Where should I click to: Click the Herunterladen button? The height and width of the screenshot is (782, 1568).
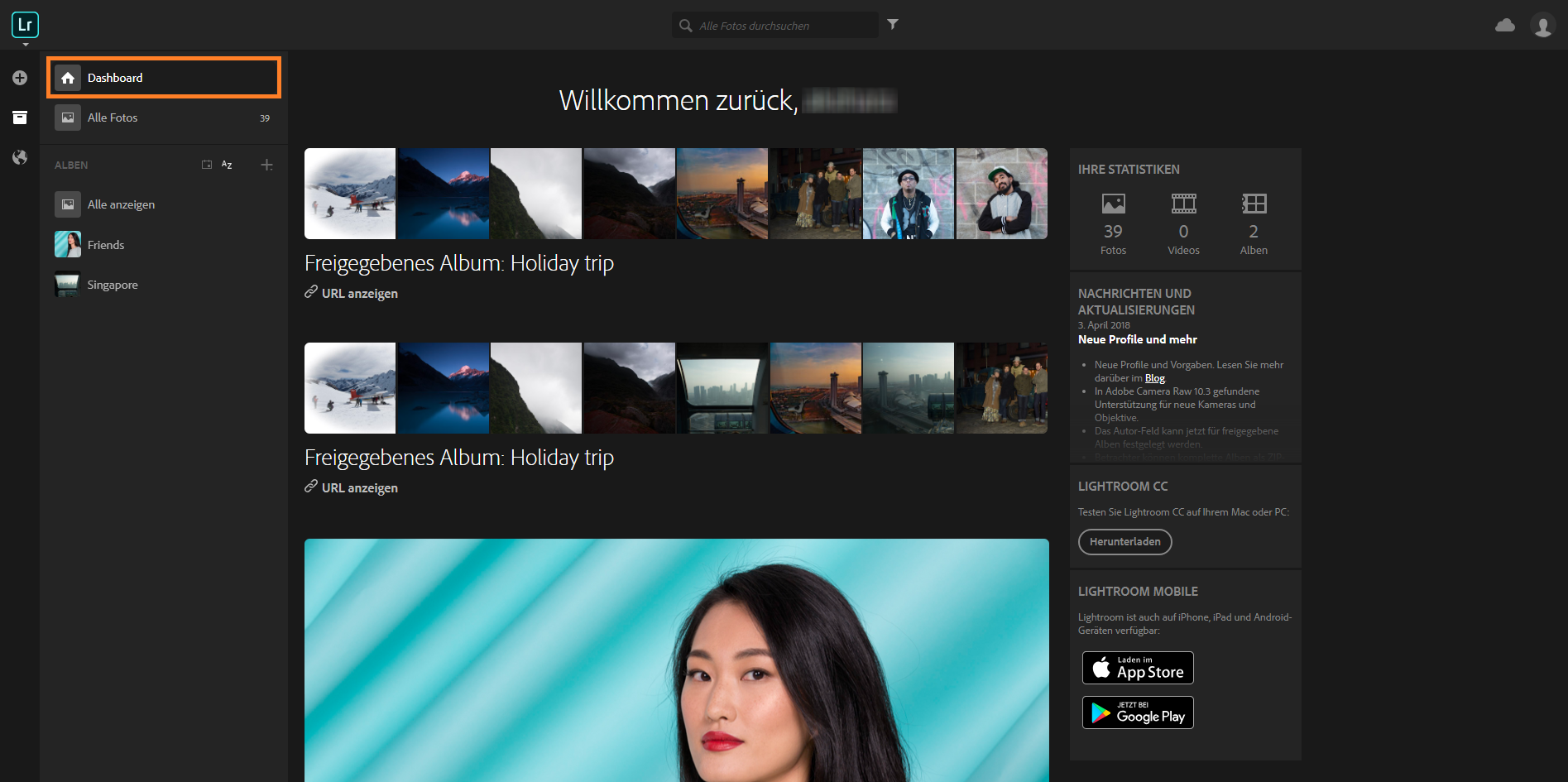(x=1125, y=542)
